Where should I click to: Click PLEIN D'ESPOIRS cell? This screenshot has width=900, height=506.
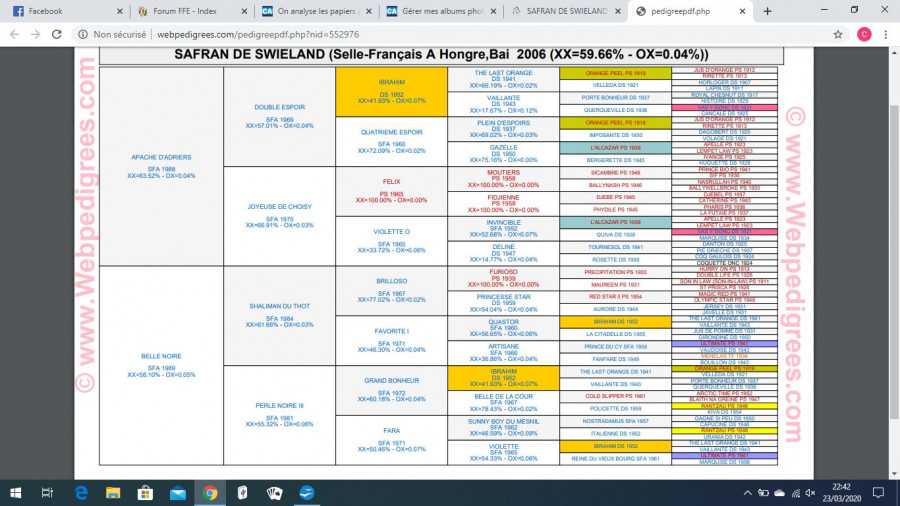(x=503, y=129)
